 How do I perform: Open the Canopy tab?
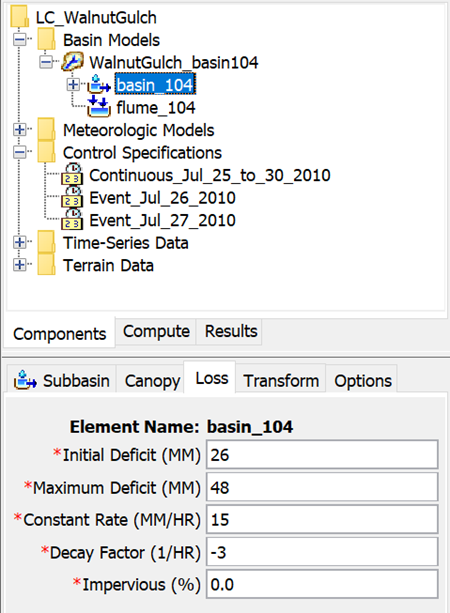click(152, 380)
